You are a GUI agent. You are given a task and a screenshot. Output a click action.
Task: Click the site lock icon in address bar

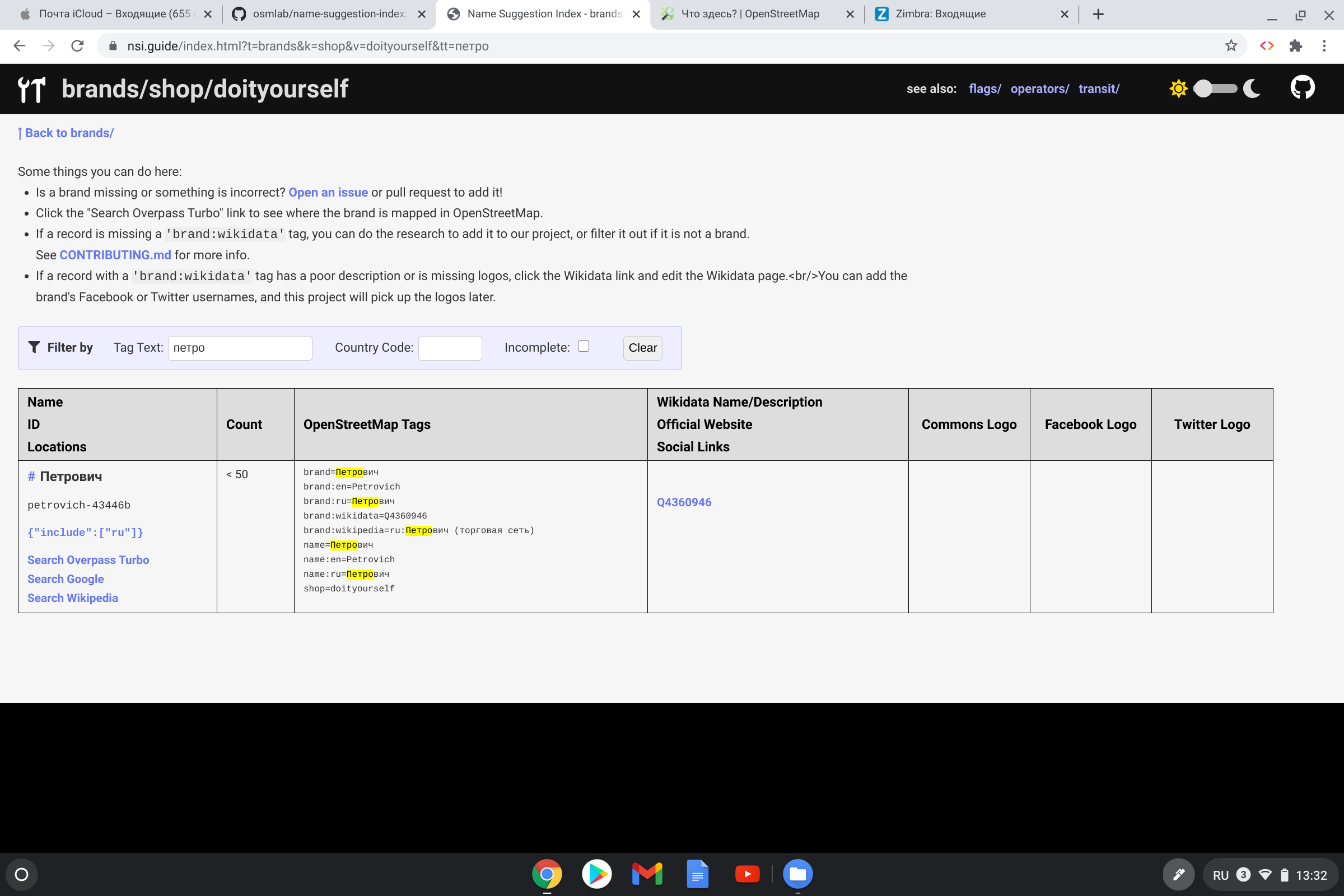pyautogui.click(x=113, y=46)
